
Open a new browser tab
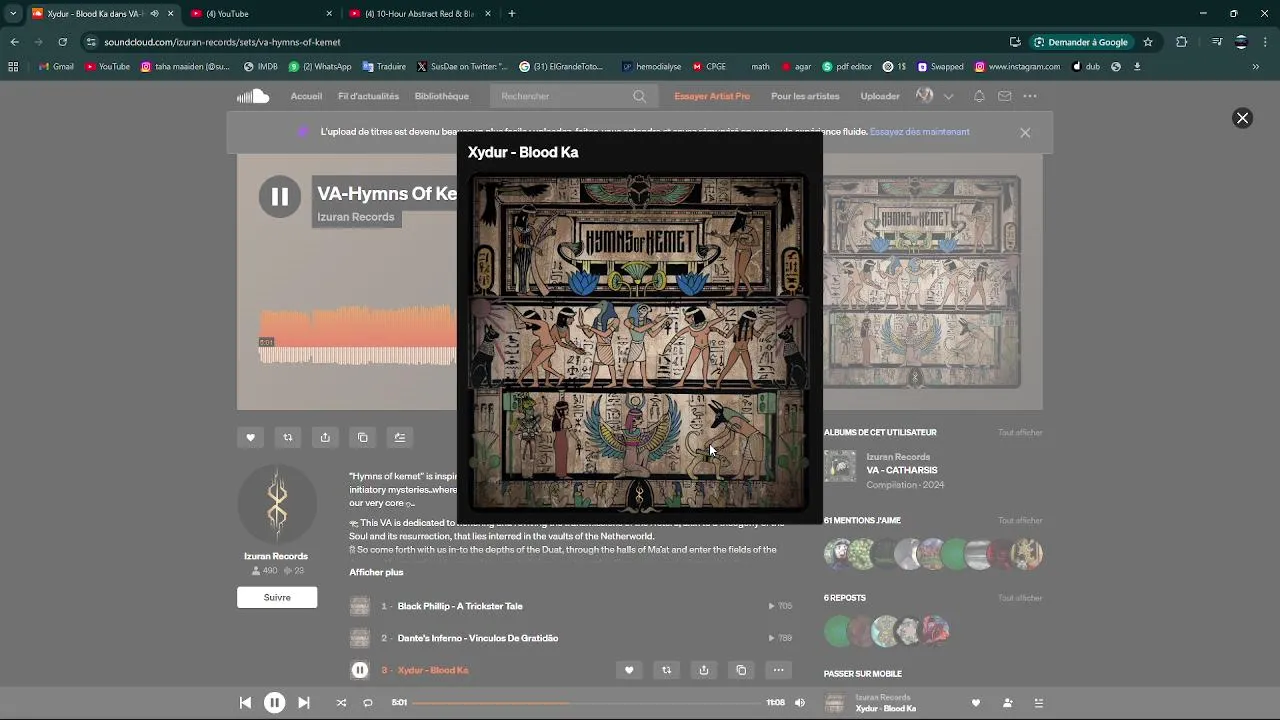tap(512, 14)
